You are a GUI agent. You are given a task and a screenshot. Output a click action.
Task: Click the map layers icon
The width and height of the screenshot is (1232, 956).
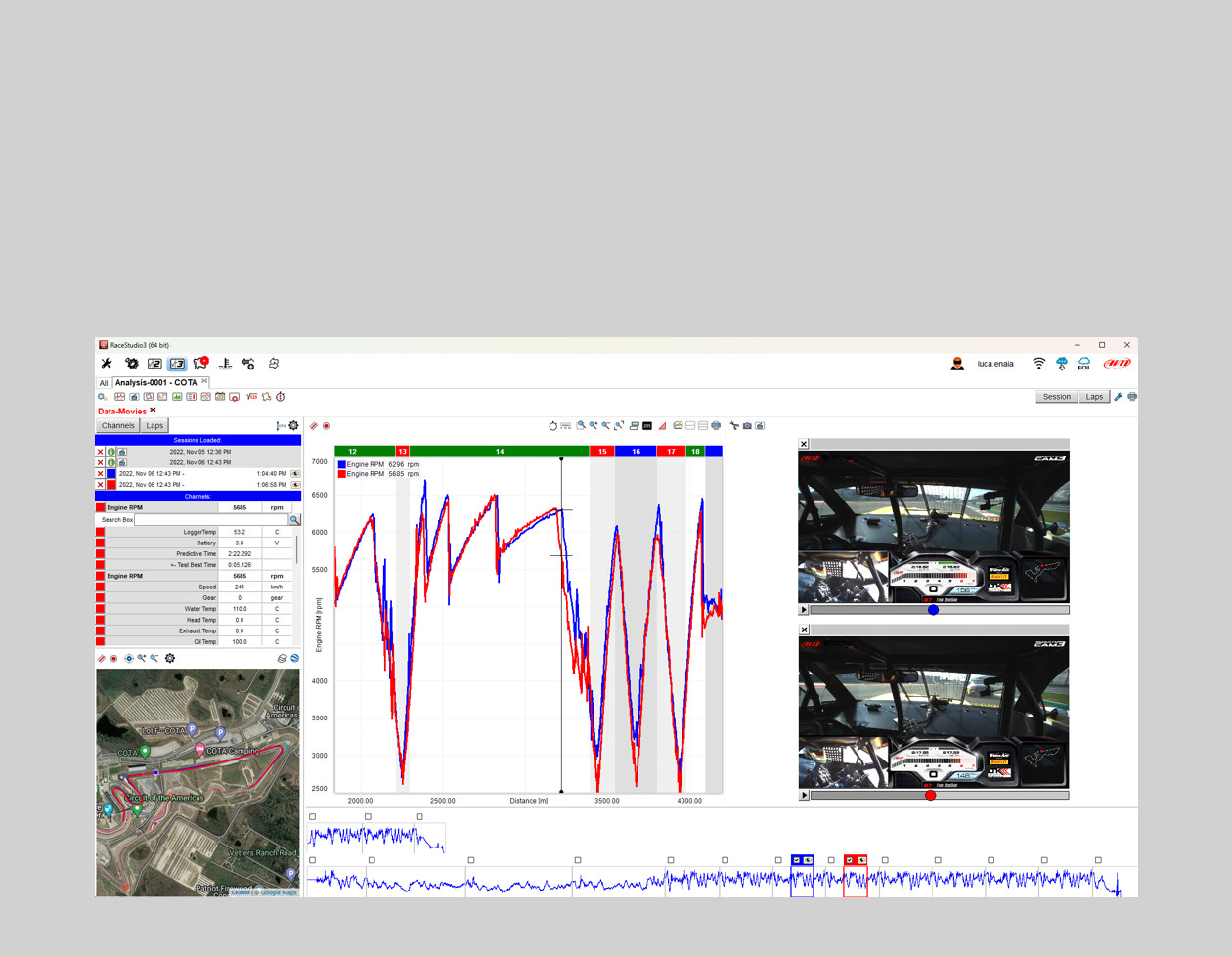282,658
